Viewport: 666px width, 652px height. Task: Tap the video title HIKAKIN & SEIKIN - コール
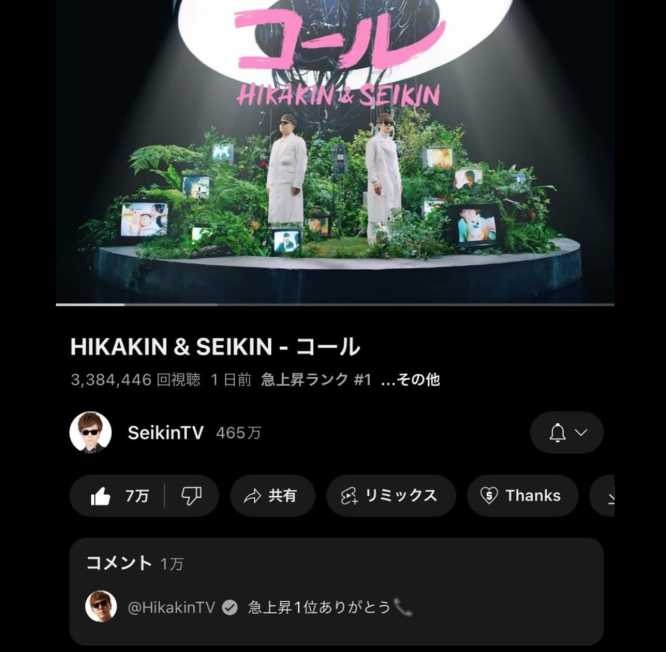(215, 347)
